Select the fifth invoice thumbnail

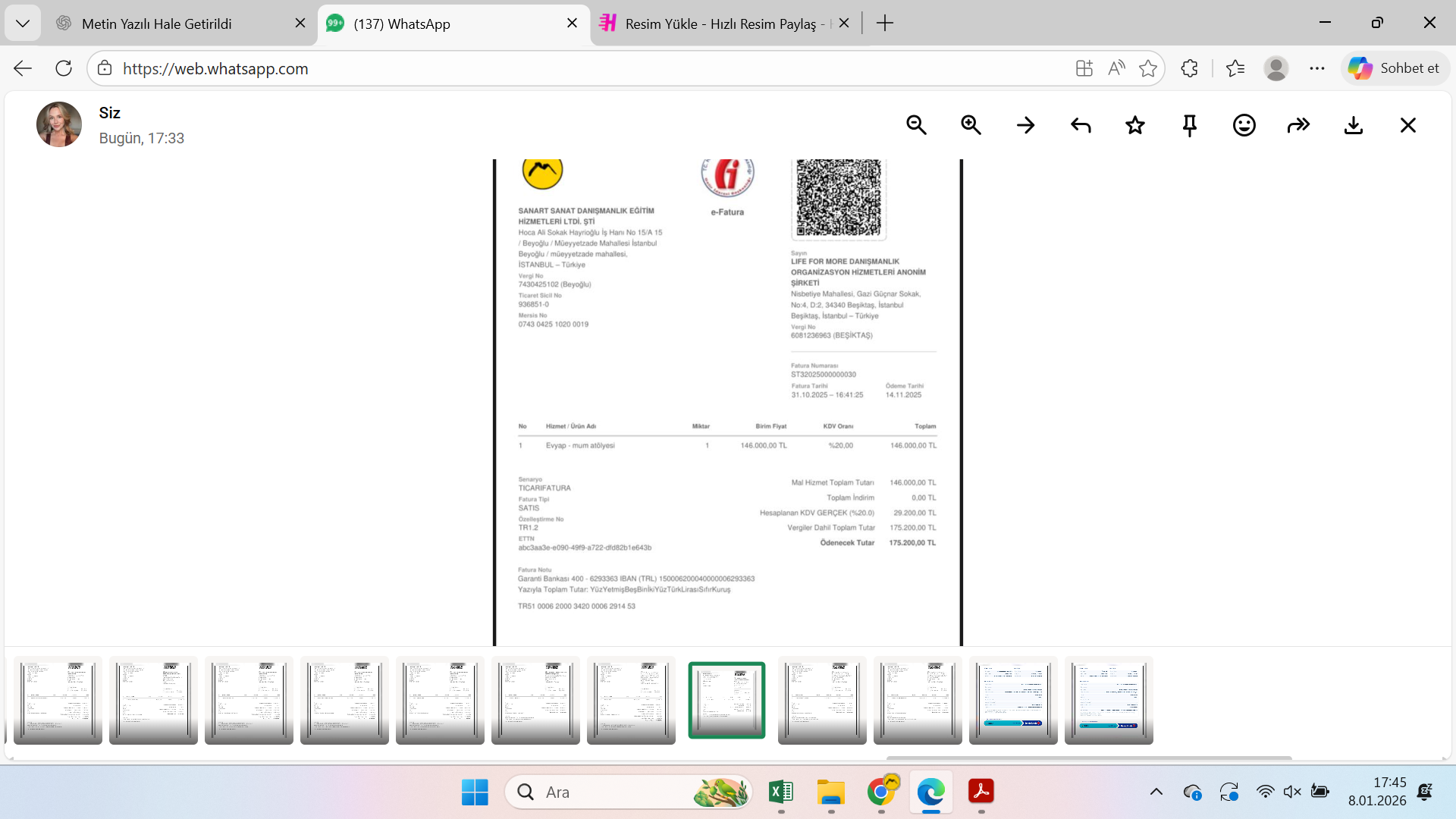(440, 700)
